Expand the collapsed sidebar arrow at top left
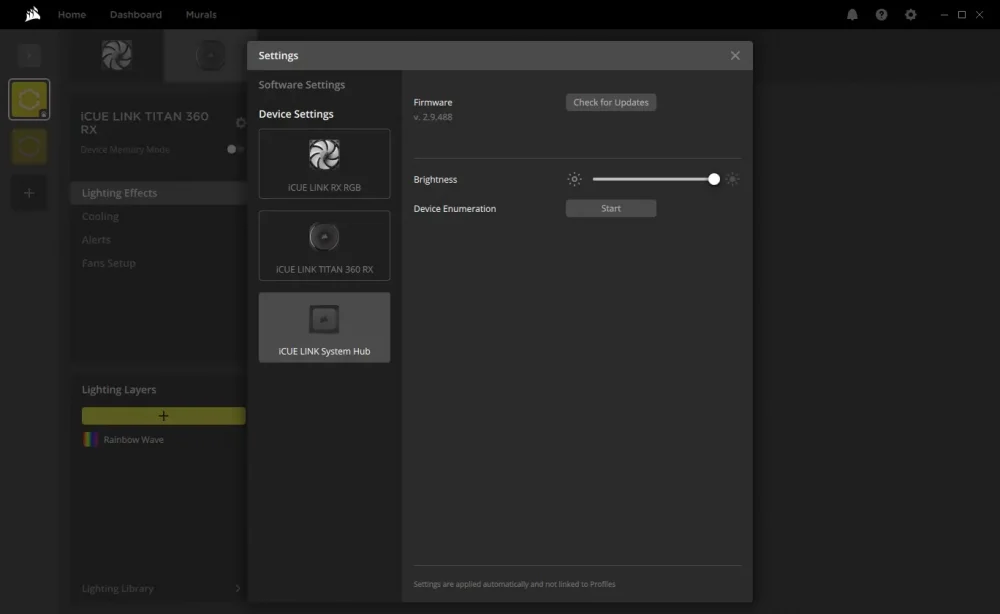Screen dimensions: 1000x614 click(29, 55)
